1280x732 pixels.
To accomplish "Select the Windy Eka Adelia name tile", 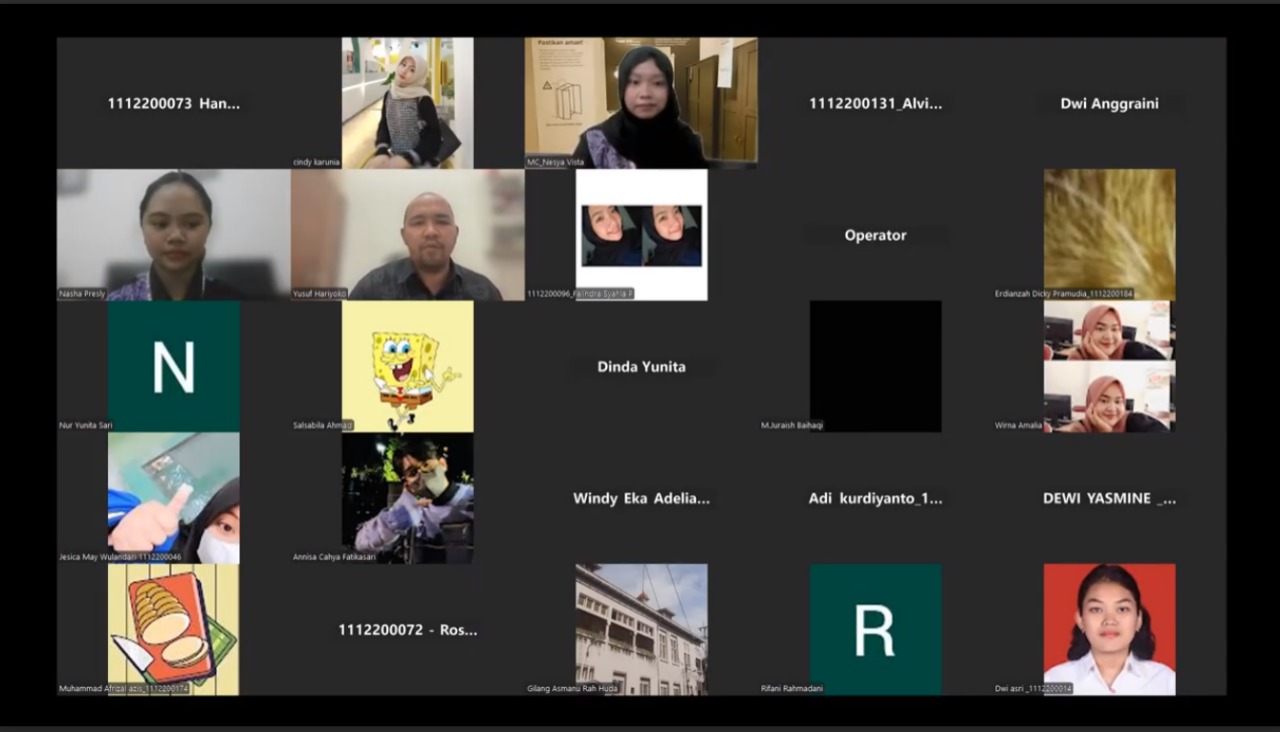I will 641,498.
